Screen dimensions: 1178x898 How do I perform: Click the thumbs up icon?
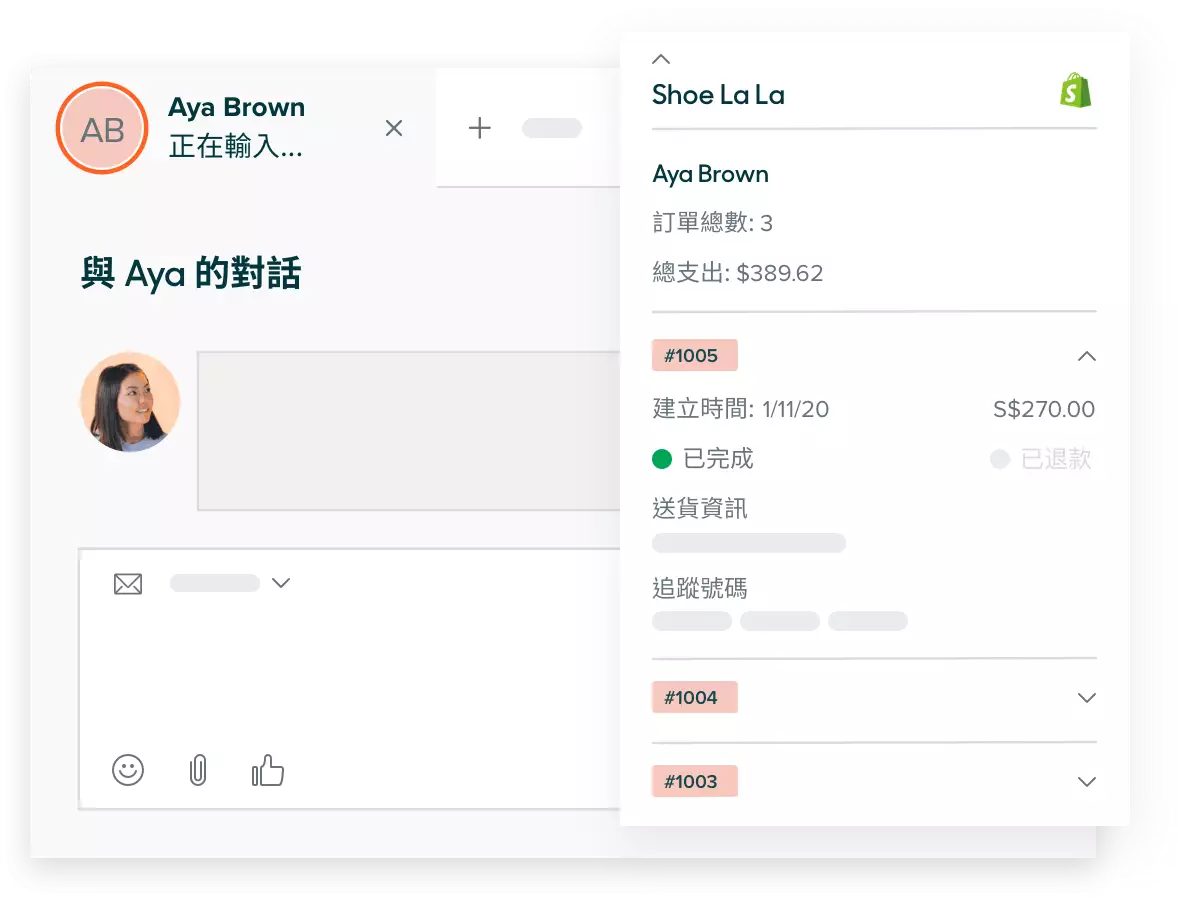click(267, 770)
